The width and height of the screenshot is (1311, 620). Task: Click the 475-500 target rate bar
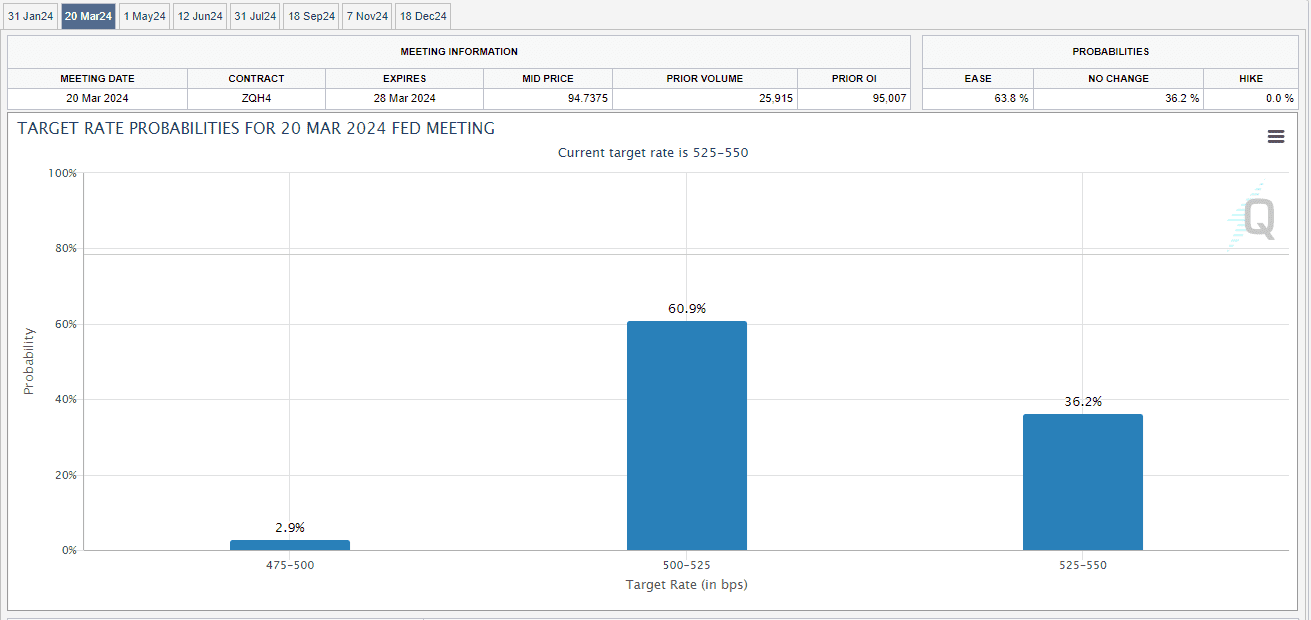point(290,545)
